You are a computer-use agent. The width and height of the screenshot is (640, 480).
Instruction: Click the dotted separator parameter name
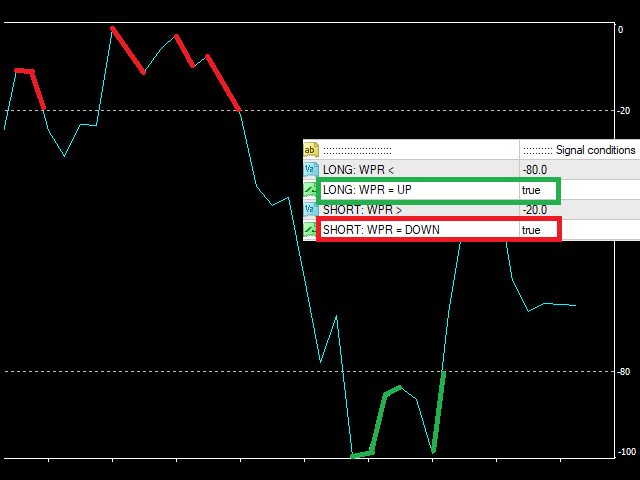(x=357, y=151)
